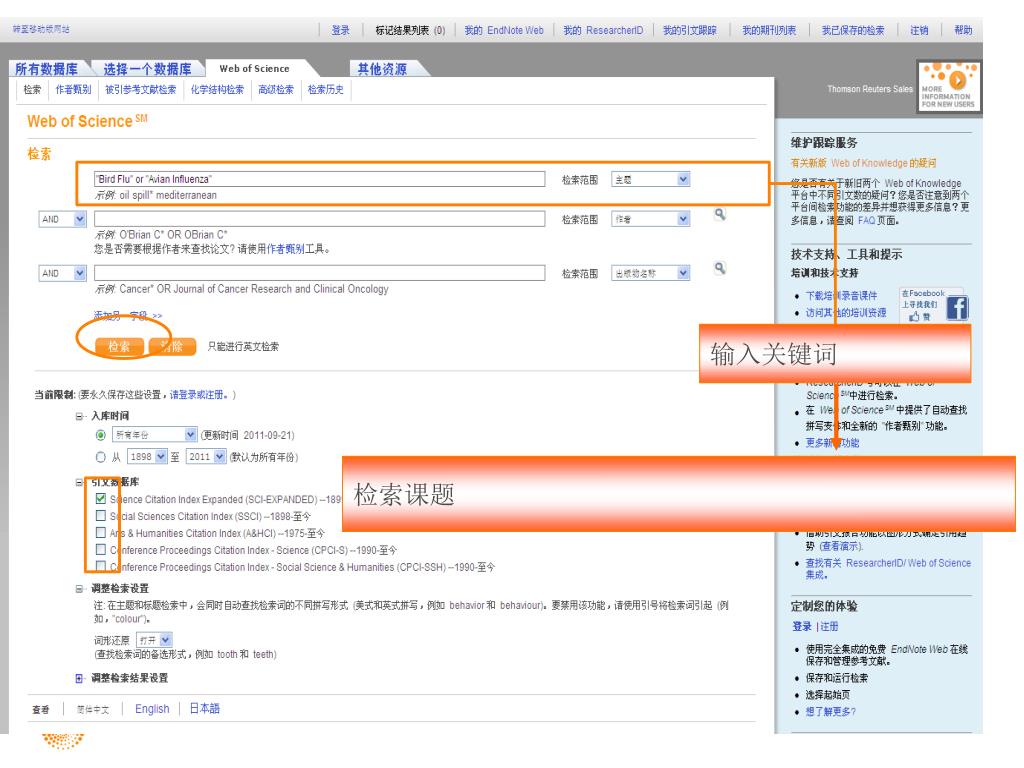1024x768 pixels.
Task: Click the 作者甄别 tool link under author field
Action: [285, 249]
